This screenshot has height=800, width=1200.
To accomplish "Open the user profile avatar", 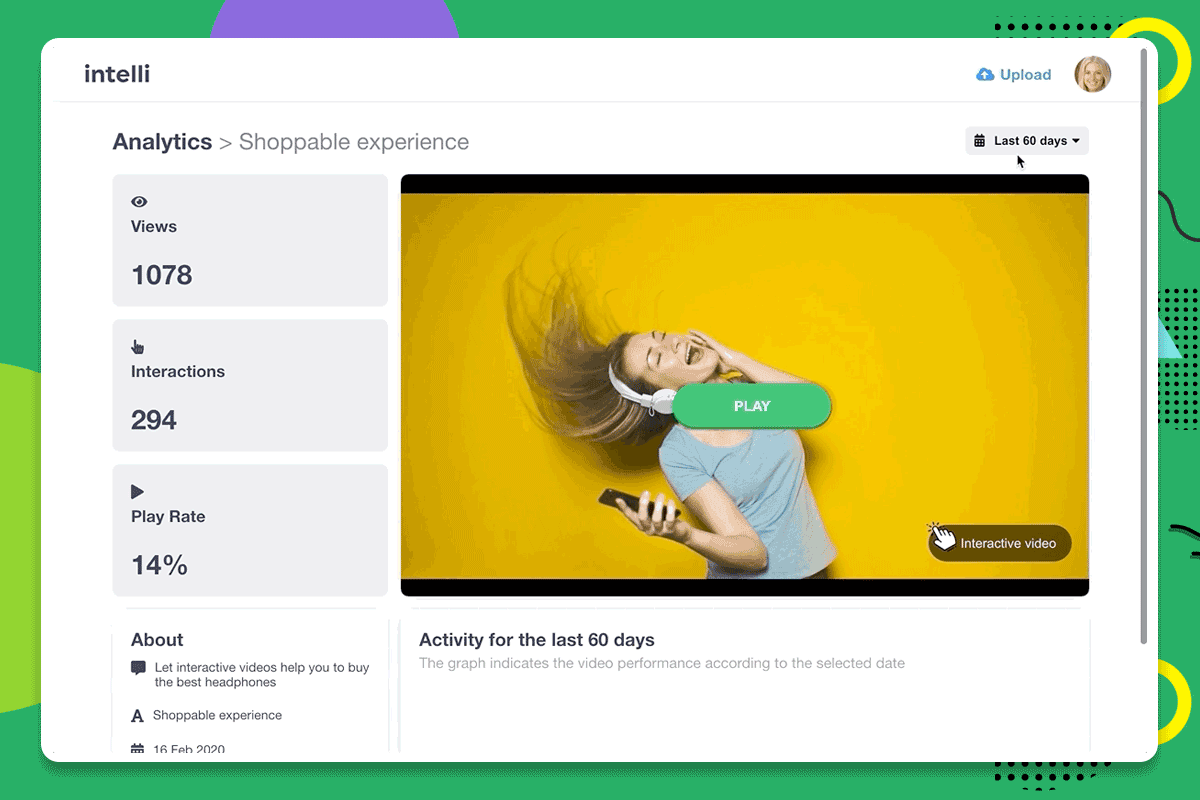I will pyautogui.click(x=1093, y=74).
